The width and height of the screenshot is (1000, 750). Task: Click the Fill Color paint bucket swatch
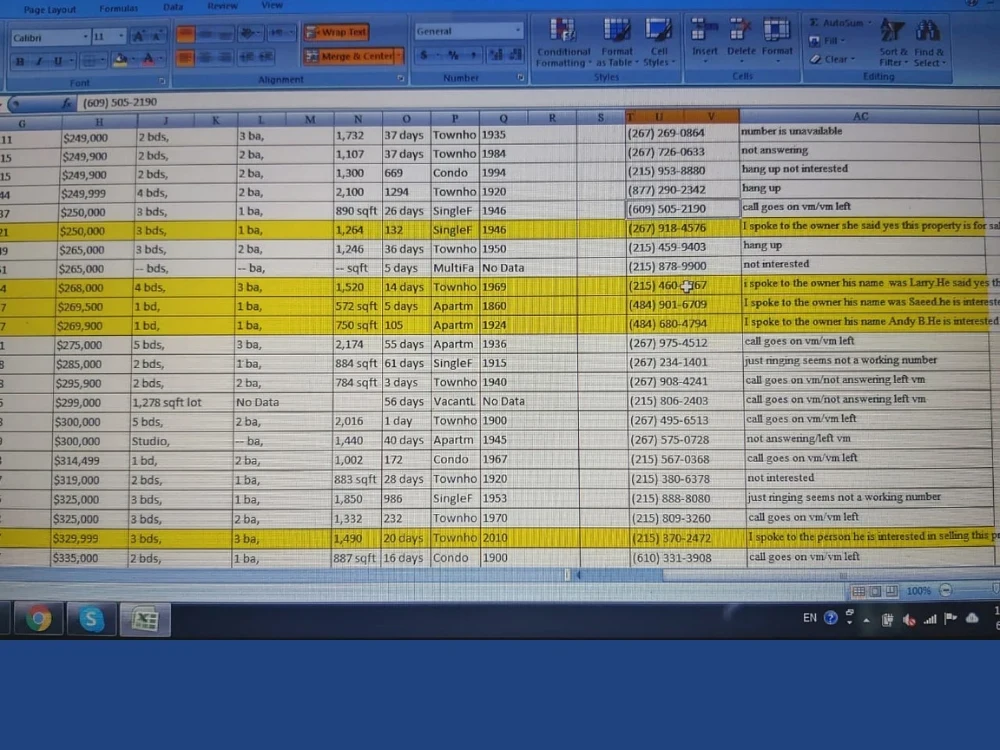click(121, 61)
